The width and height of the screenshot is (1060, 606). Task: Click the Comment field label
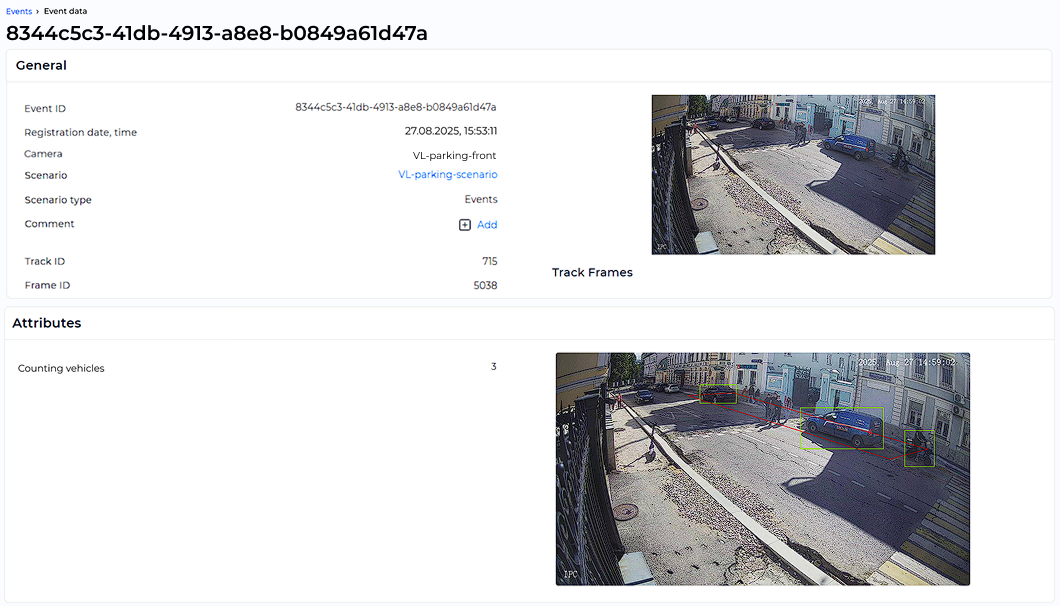click(48, 224)
